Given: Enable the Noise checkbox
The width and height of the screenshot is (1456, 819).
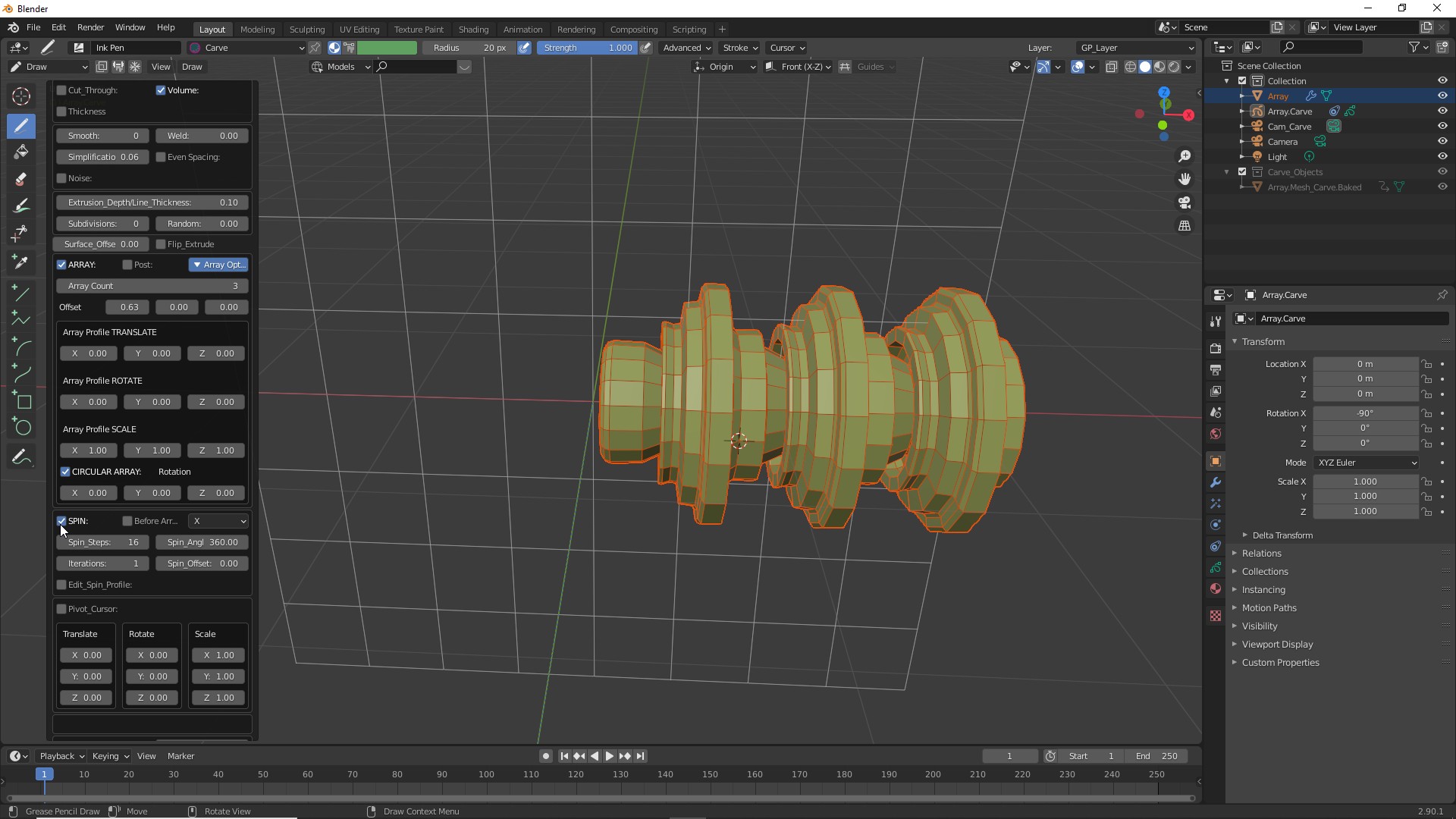Looking at the screenshot, I should pyautogui.click(x=61, y=178).
